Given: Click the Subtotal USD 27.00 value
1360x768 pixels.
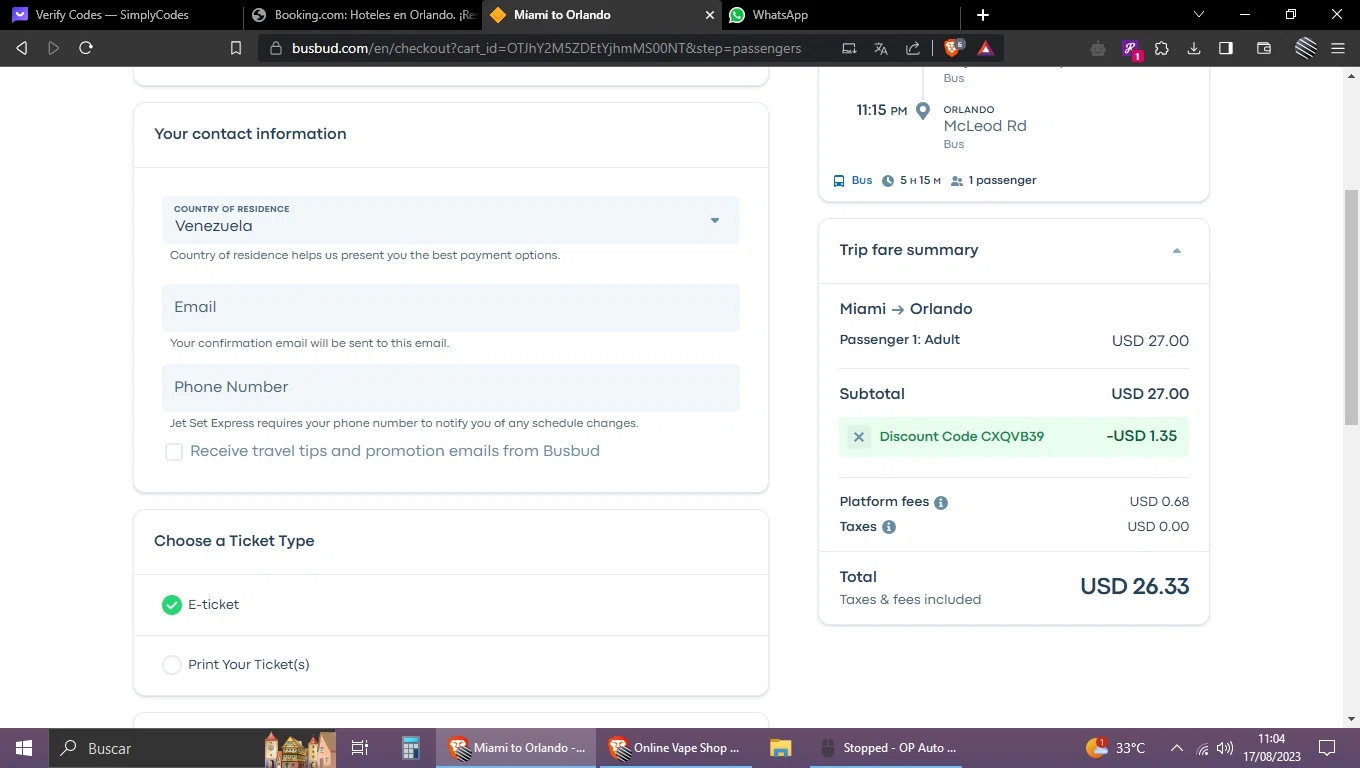Looking at the screenshot, I should (x=1150, y=394).
